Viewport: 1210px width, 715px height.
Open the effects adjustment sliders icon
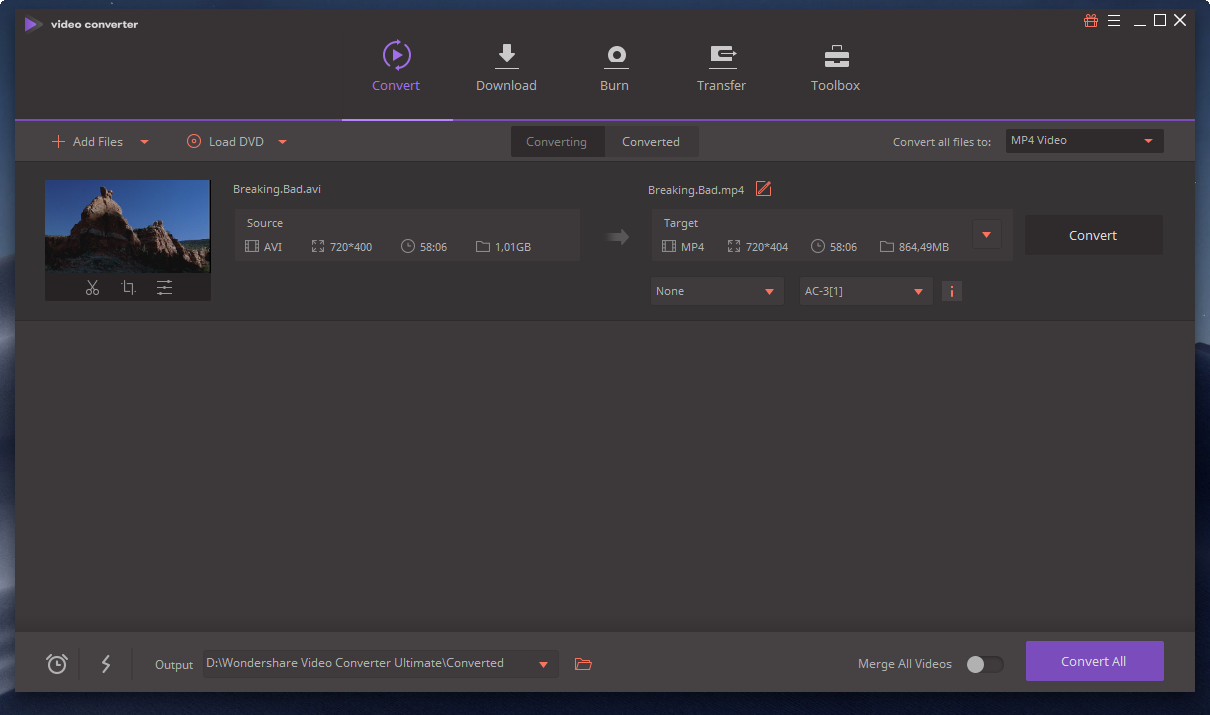[x=164, y=288]
